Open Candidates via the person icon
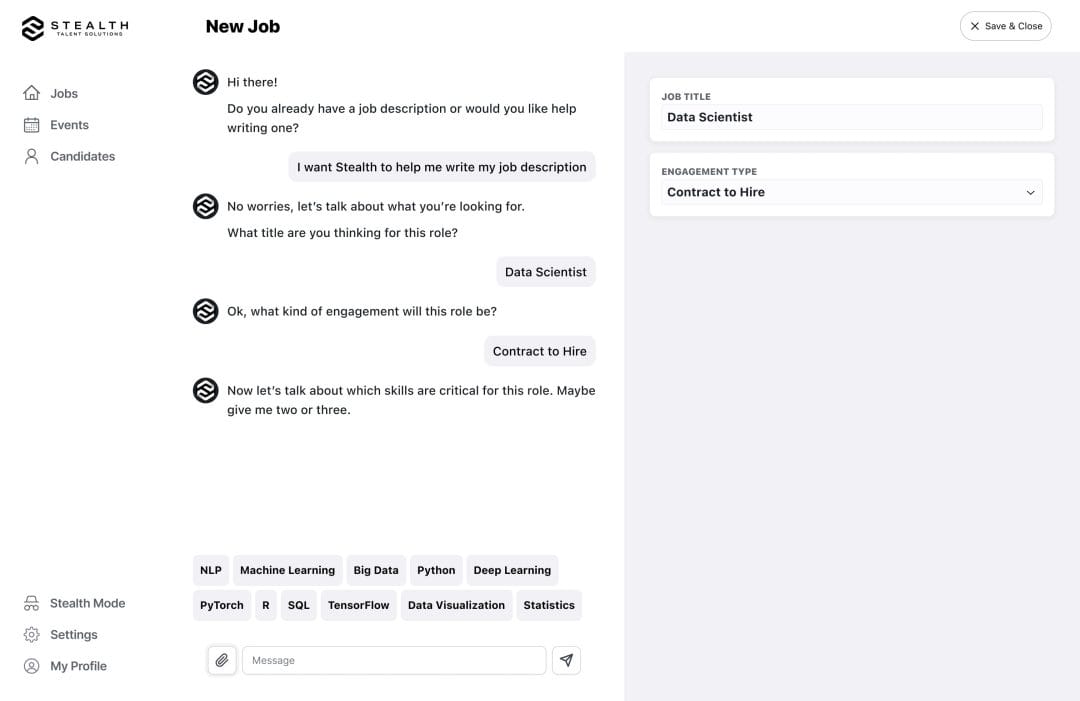1080x701 pixels. (x=31, y=156)
